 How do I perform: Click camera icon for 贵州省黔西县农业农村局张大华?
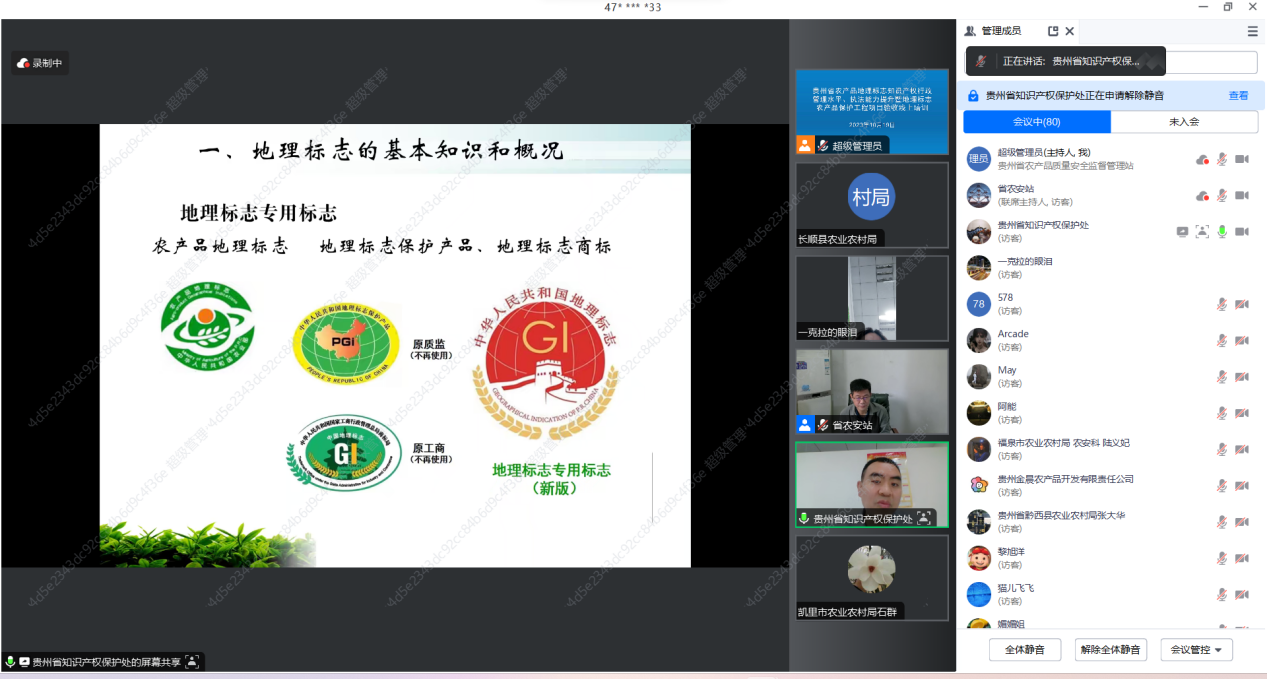pyautogui.click(x=1242, y=522)
